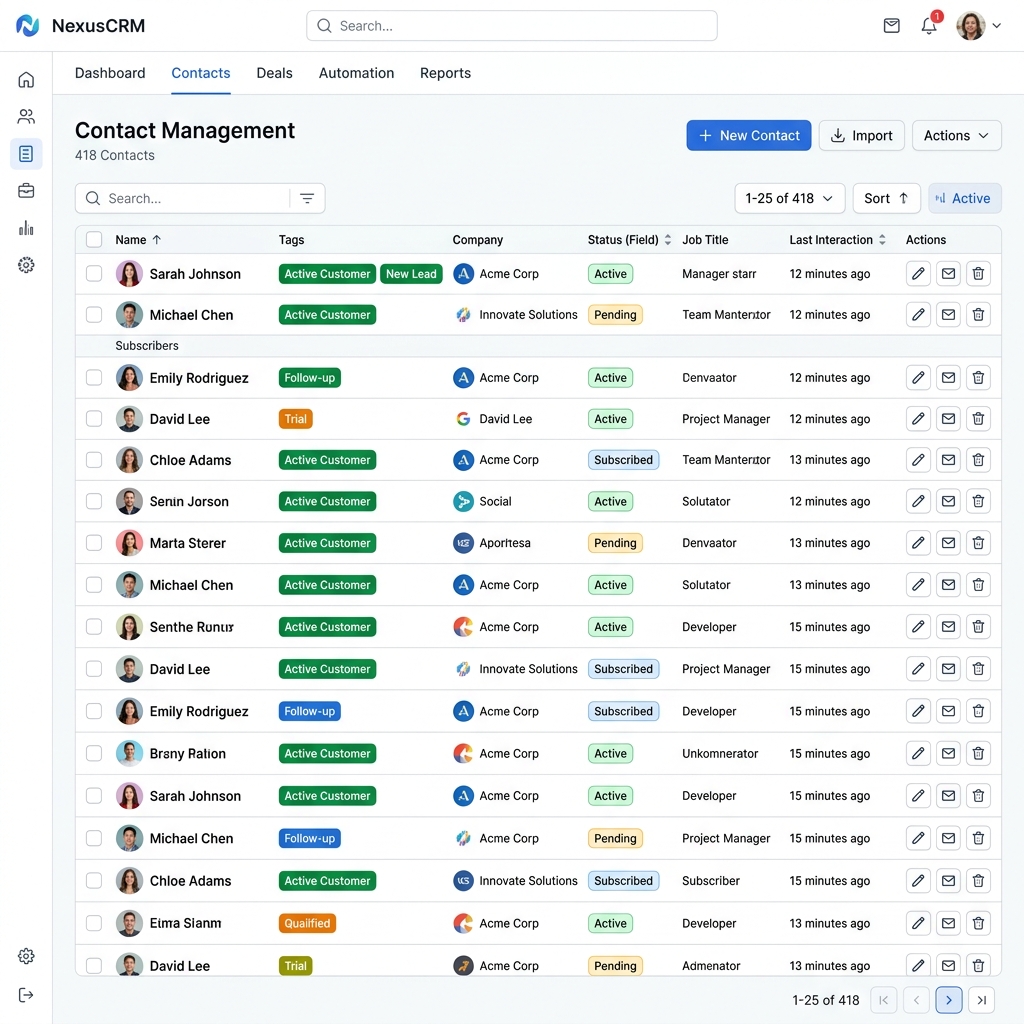Image resolution: width=1024 pixels, height=1024 pixels.
Task: Select the Senin Jorson row checkbox
Action: pyautogui.click(x=94, y=501)
